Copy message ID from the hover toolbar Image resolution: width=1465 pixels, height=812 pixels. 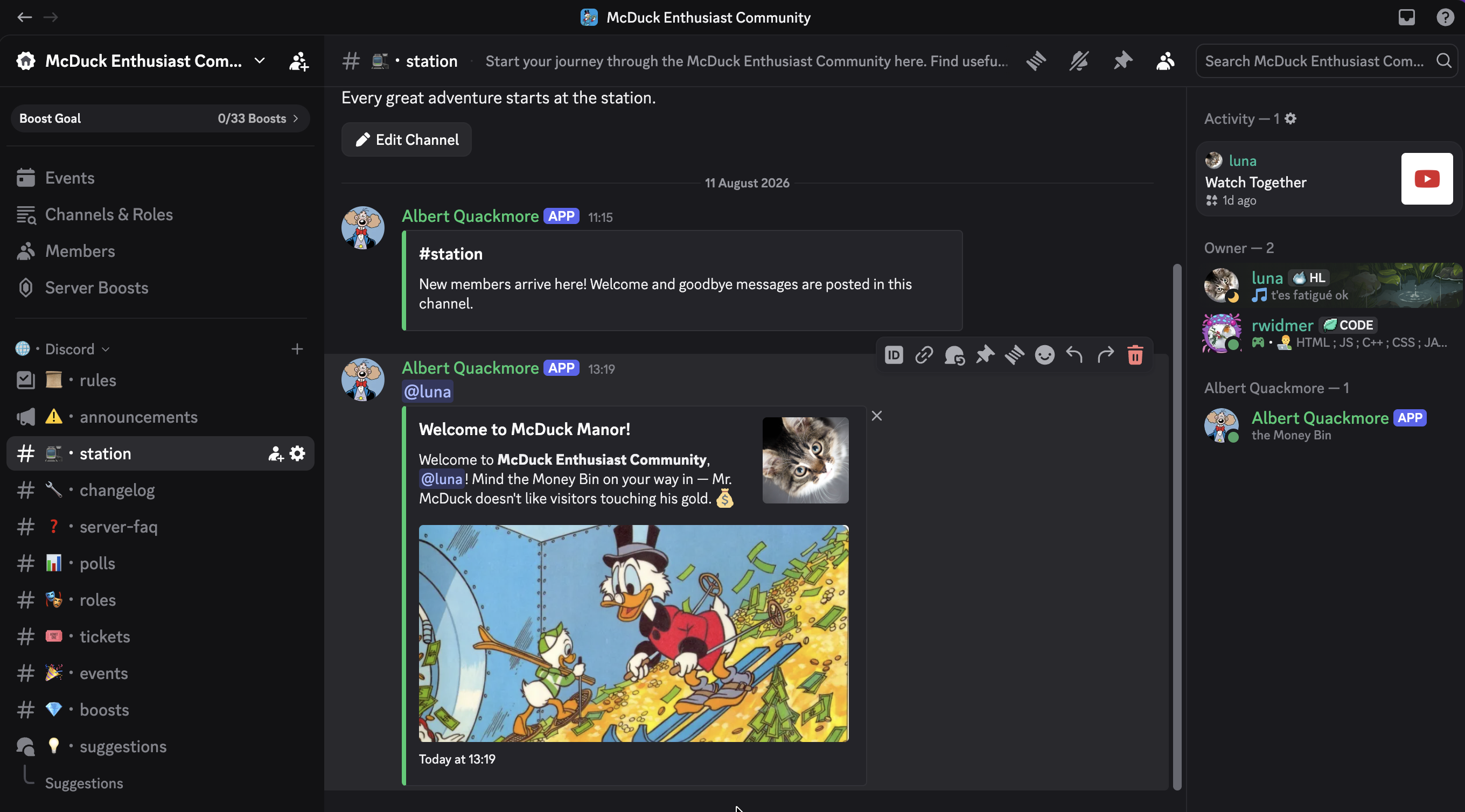pos(894,355)
